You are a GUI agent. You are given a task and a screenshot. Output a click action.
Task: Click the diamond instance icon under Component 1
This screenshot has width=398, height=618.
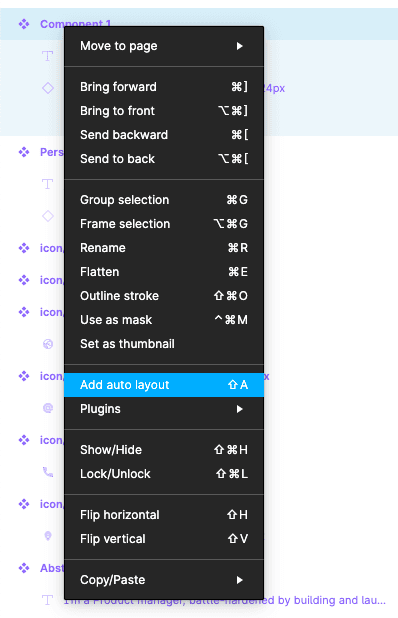[x=48, y=88]
